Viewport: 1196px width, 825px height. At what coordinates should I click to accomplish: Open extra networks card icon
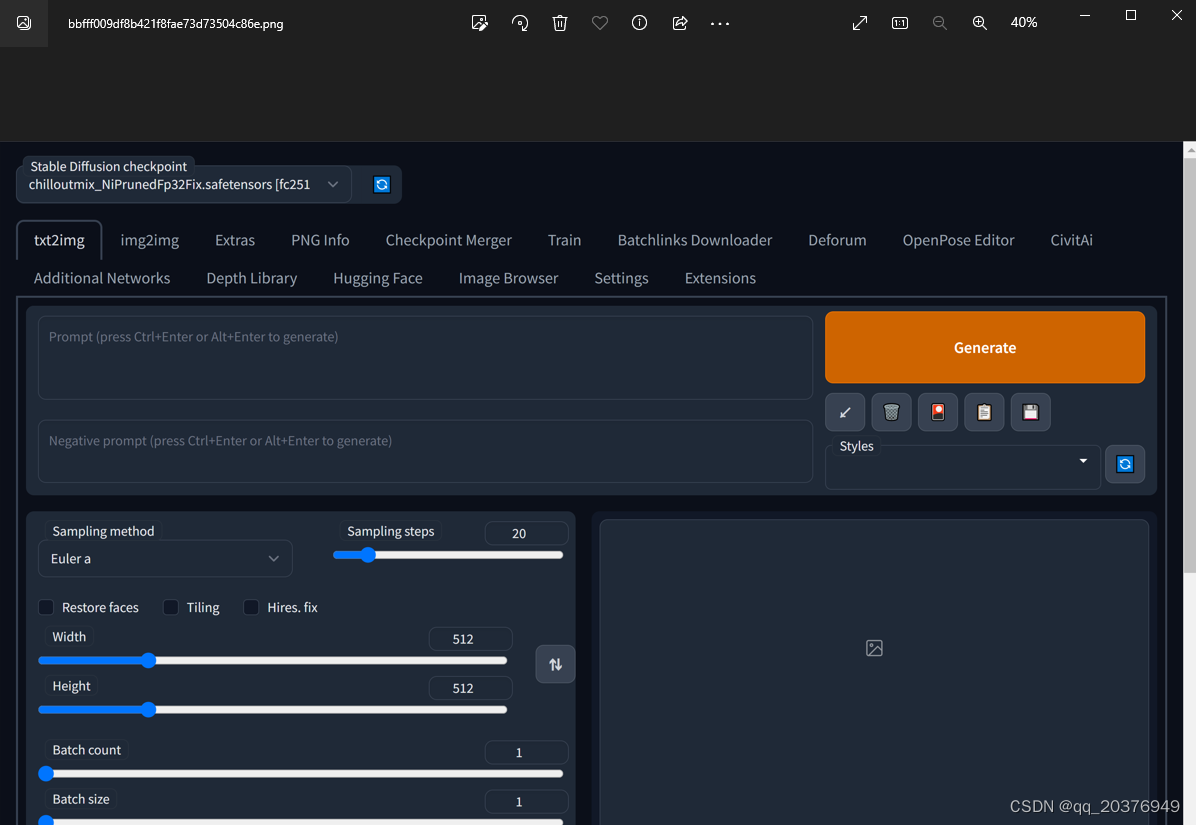[937, 412]
